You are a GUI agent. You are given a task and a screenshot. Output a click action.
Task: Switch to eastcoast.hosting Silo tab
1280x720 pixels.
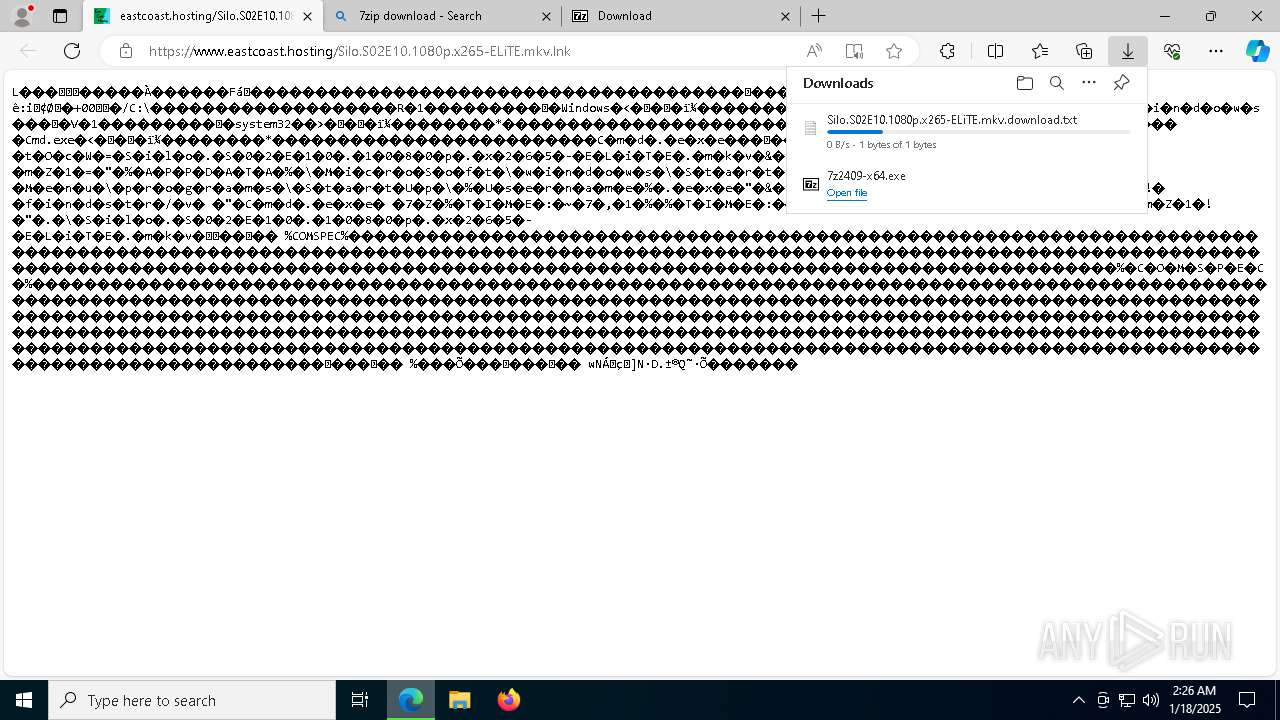[203, 16]
